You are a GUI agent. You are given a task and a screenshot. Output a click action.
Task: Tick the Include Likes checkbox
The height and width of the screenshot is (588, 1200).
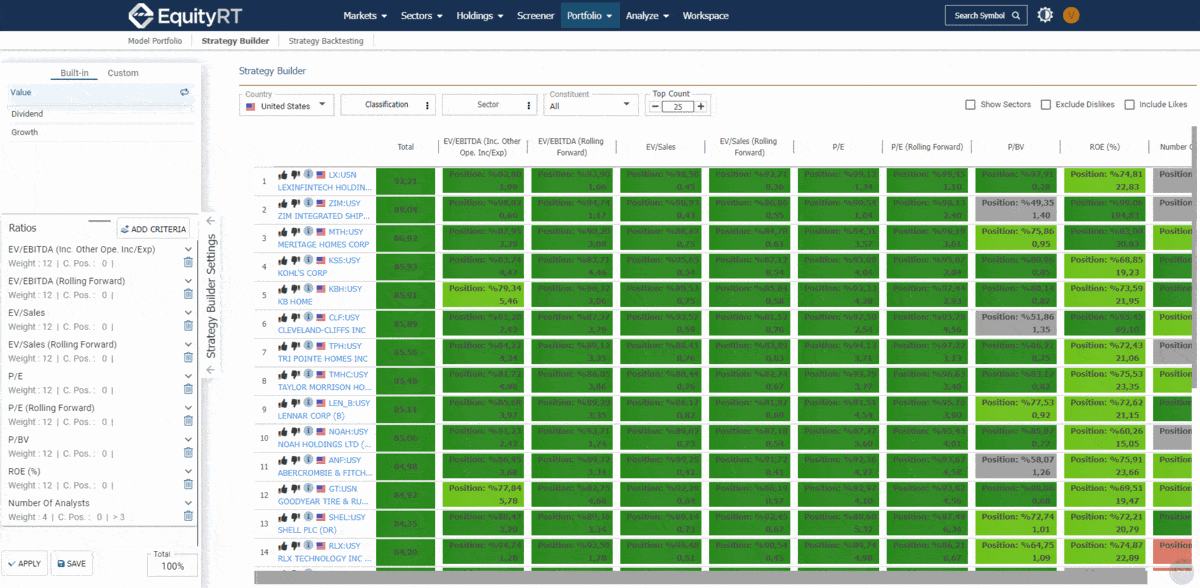coord(1129,105)
